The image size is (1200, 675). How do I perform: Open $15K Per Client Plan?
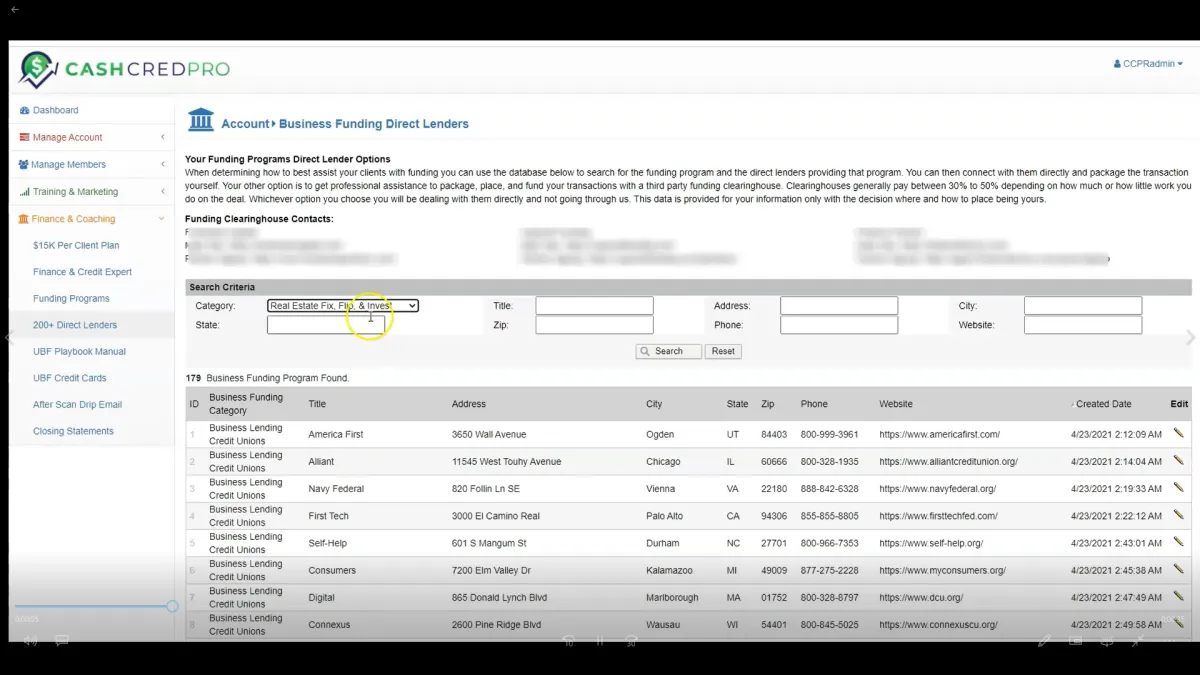(76, 245)
